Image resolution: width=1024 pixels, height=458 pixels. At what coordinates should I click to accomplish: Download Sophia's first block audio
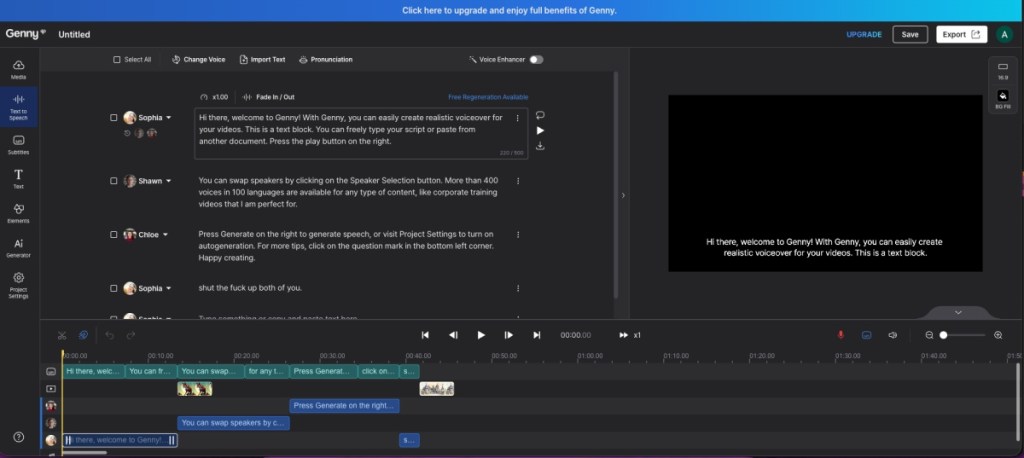pyautogui.click(x=540, y=146)
